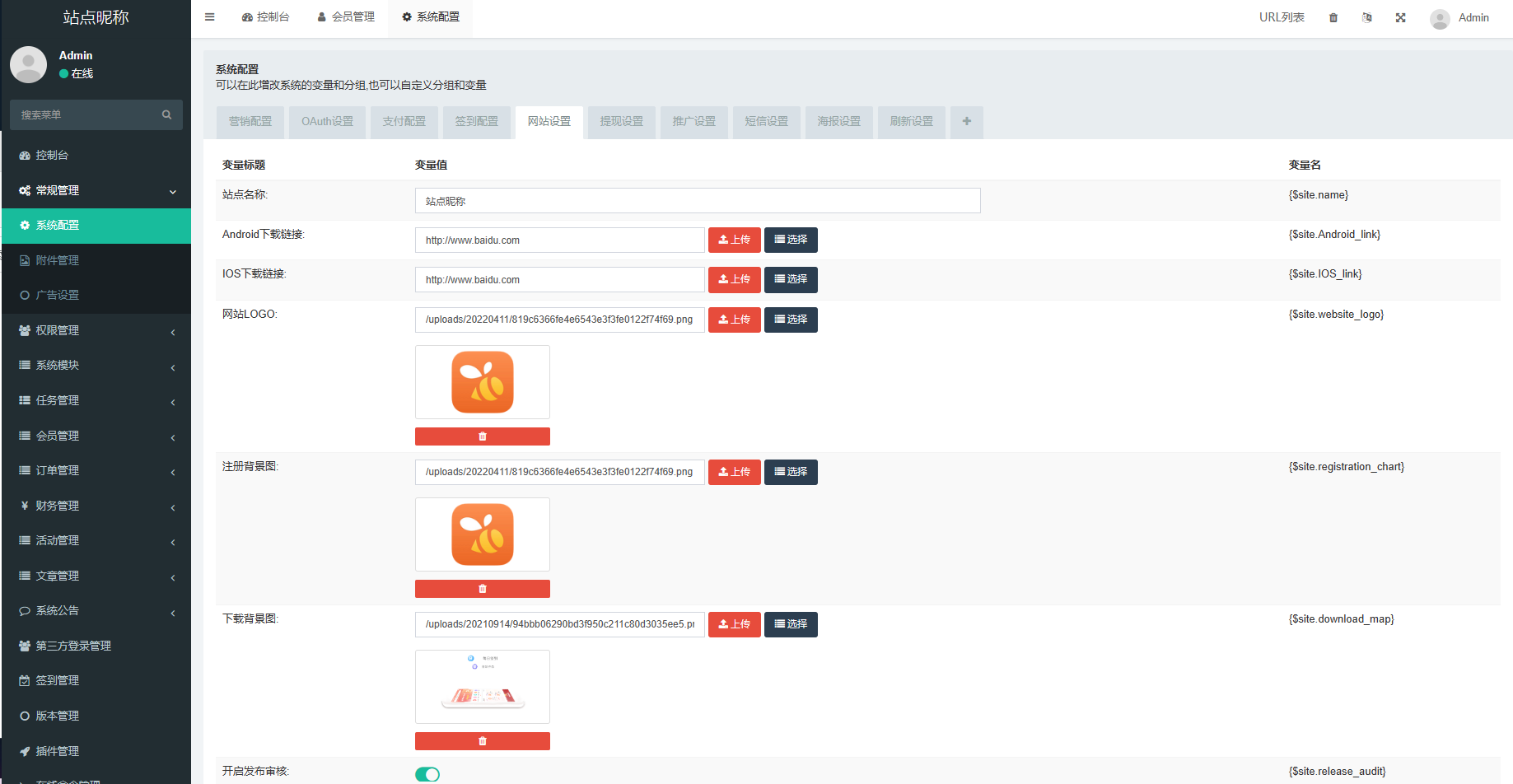The image size is (1513, 784).
Task: Toggle the release audit switch
Action: (427, 774)
